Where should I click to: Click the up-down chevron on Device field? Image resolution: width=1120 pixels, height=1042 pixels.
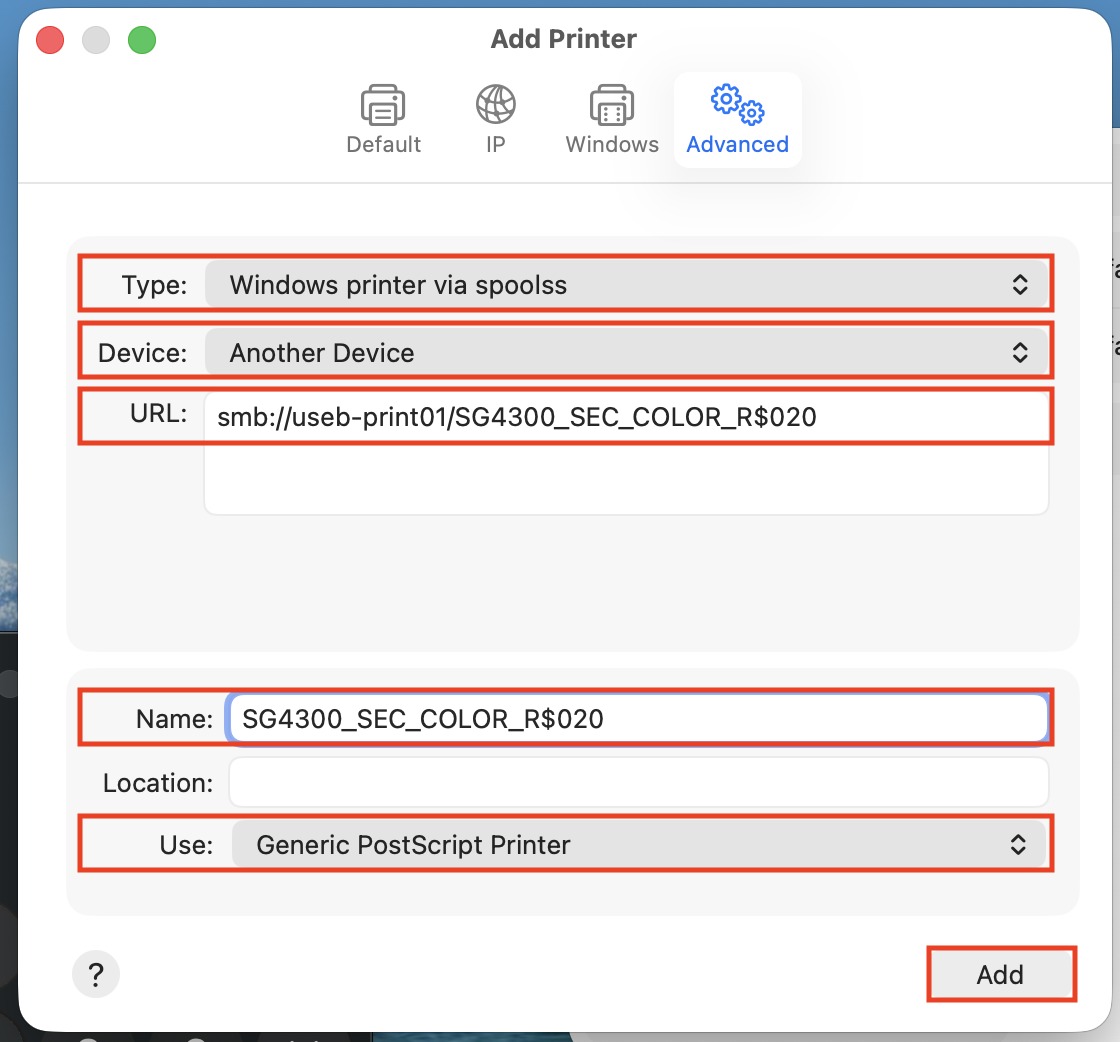click(1020, 353)
